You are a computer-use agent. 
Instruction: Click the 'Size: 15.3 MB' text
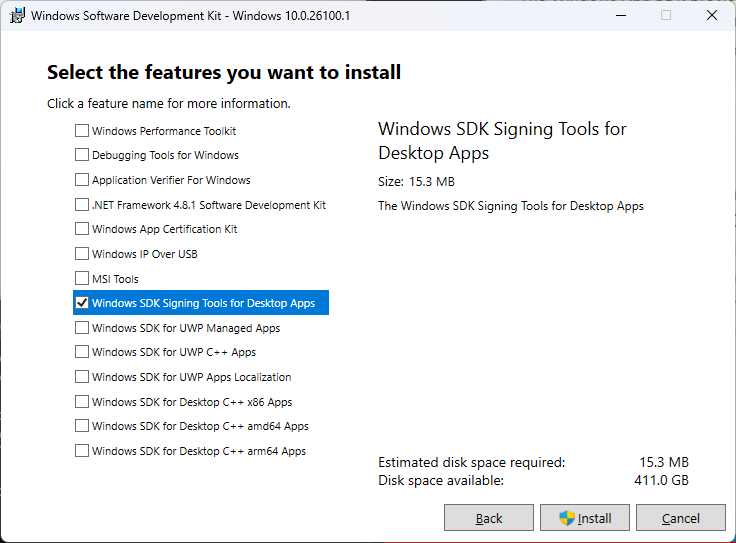416,182
